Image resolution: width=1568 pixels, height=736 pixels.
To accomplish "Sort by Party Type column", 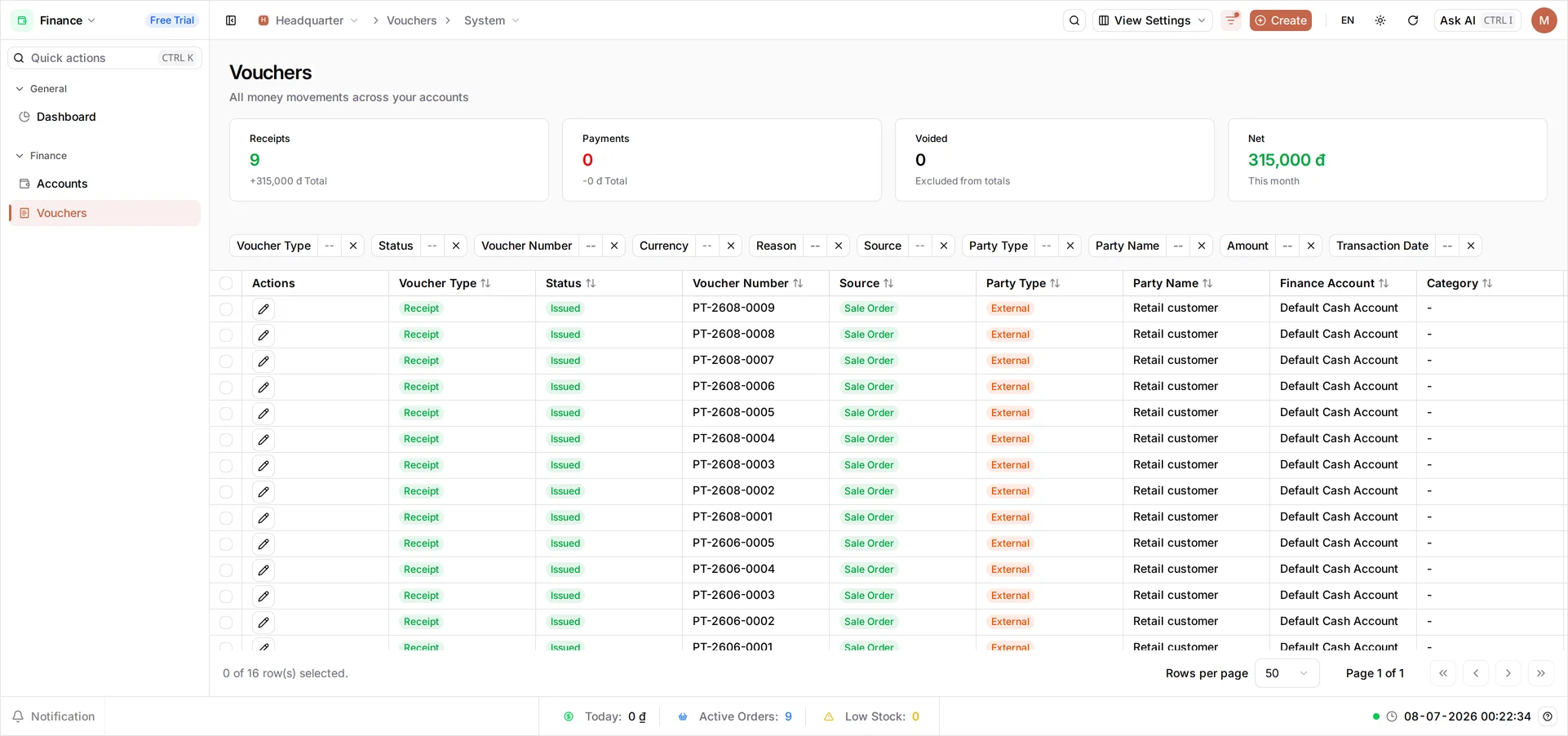I will click(x=1023, y=283).
